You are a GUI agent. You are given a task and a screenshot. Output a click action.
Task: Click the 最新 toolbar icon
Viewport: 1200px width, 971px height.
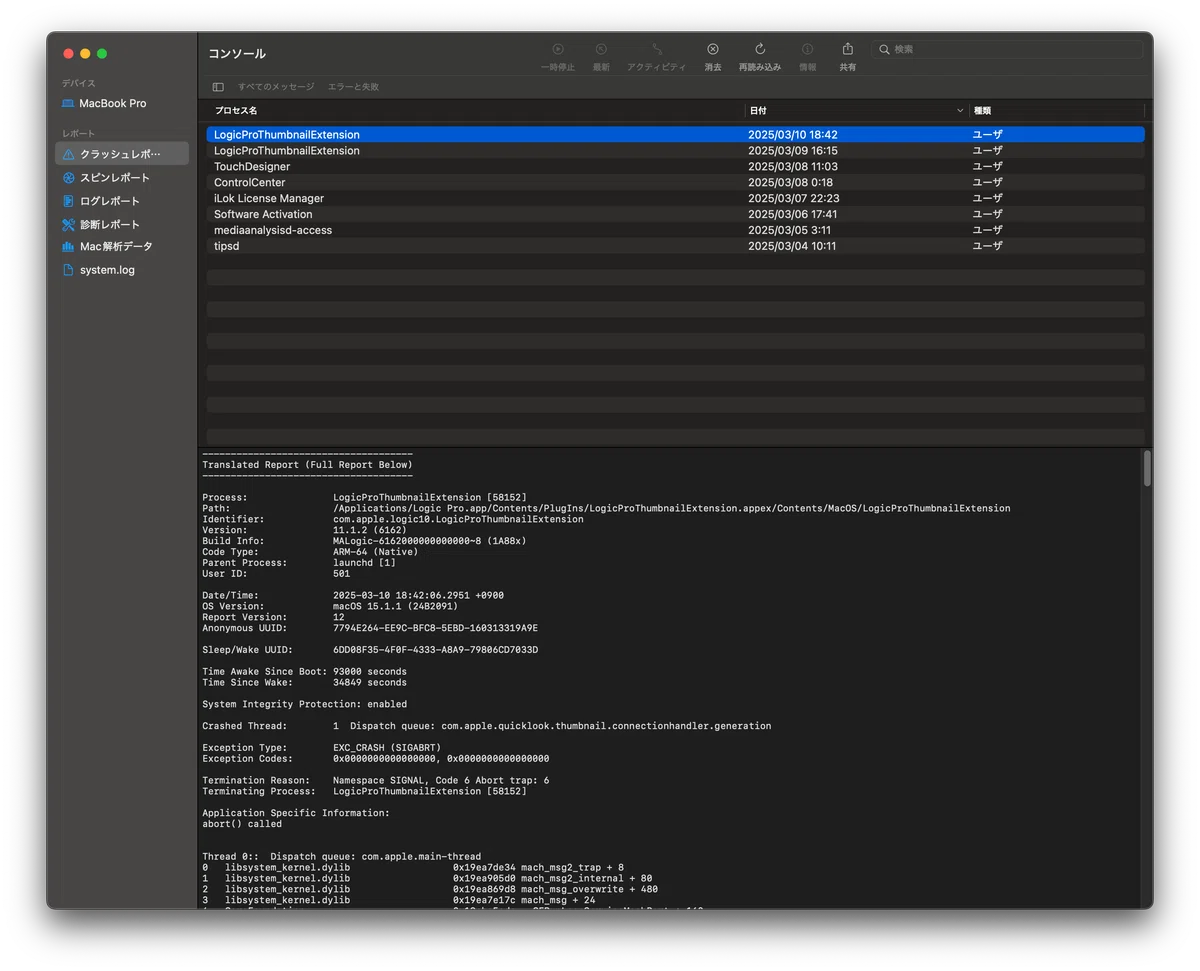click(601, 49)
